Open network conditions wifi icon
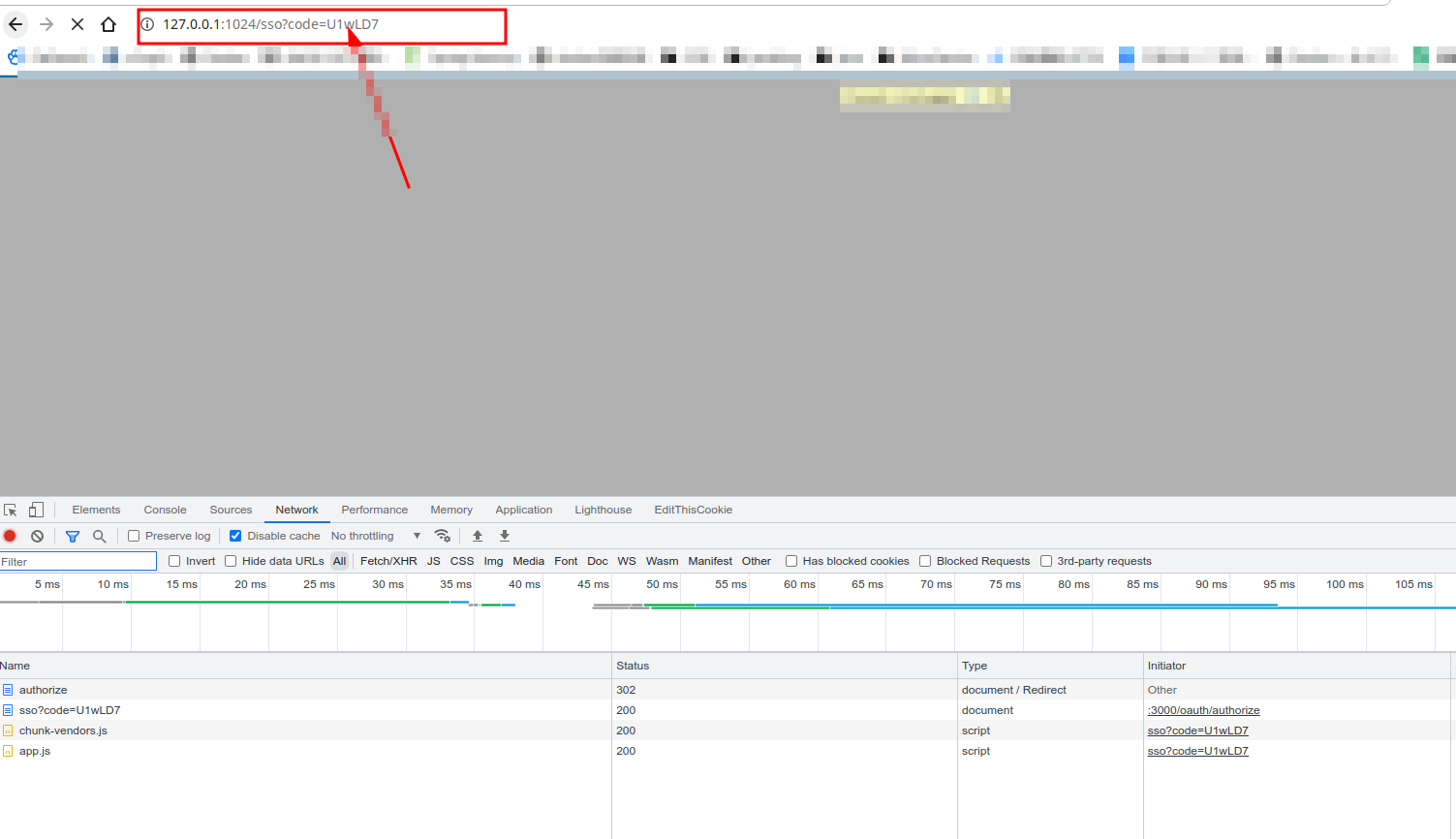Viewport: 1456px width, 839px height. (443, 536)
